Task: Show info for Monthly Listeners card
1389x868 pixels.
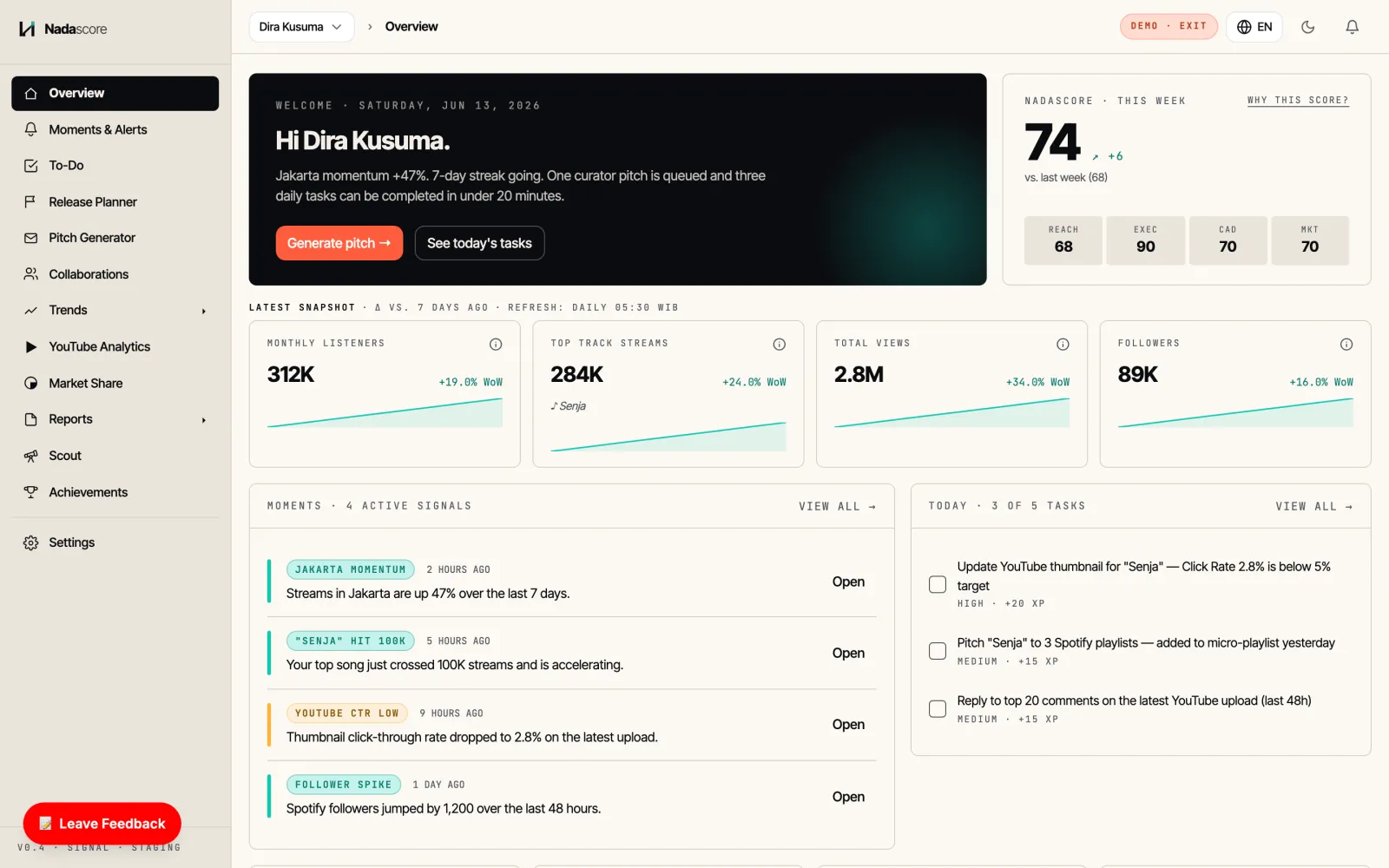Action: click(496, 345)
